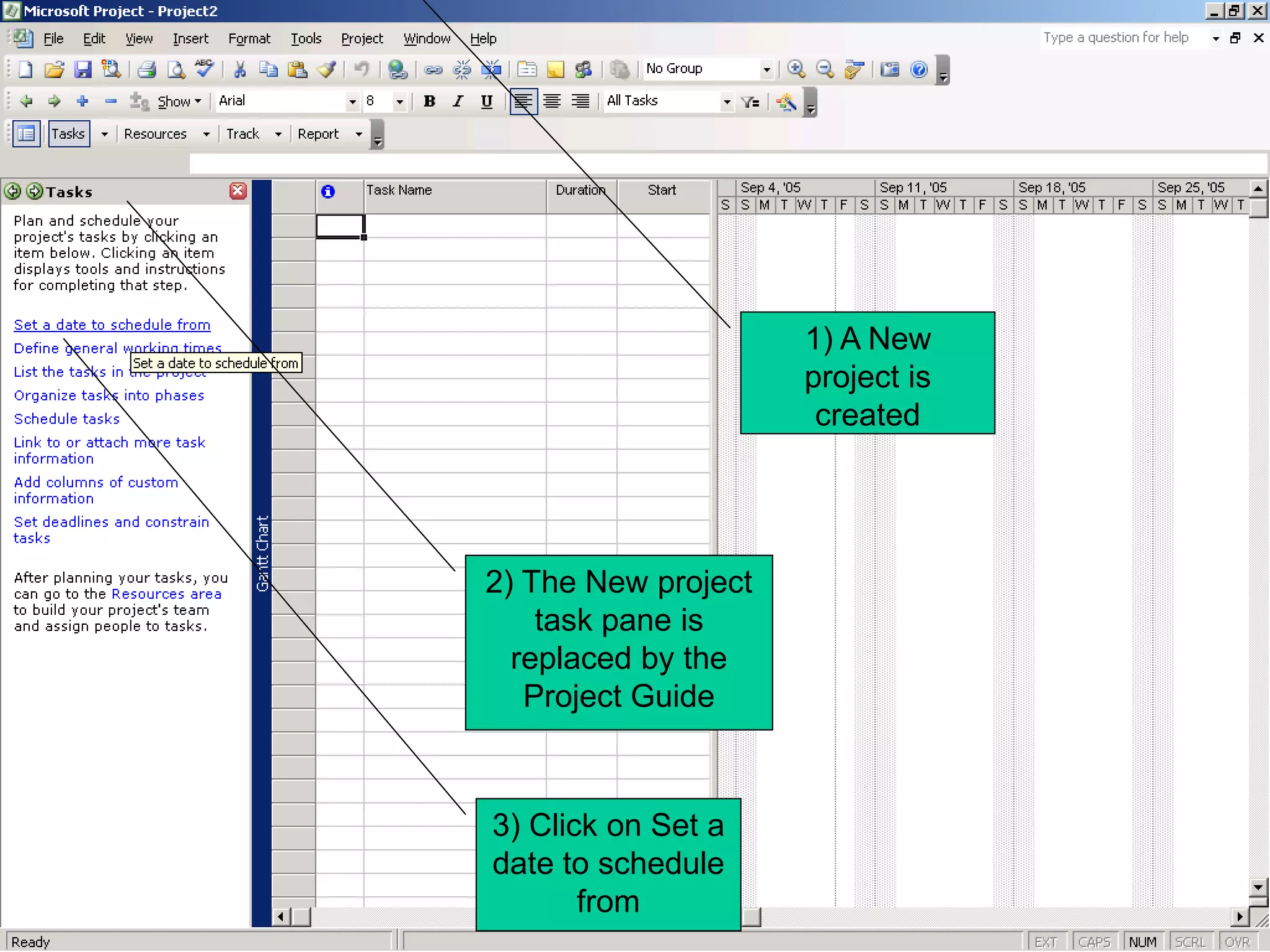Outdent task with left green arrow
Image resolution: width=1270 pixels, height=952 pixels.
pyautogui.click(x=26, y=101)
